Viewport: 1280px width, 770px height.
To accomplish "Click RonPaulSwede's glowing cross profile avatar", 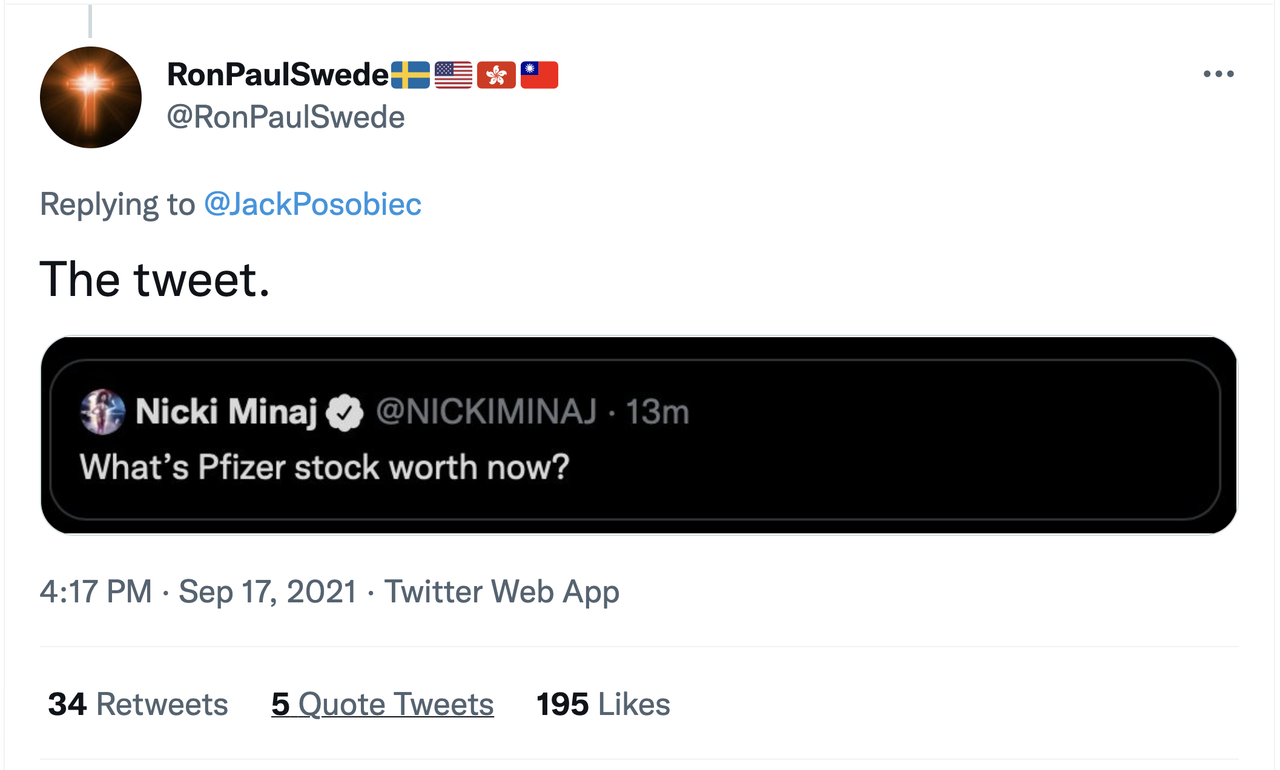I will point(90,97).
